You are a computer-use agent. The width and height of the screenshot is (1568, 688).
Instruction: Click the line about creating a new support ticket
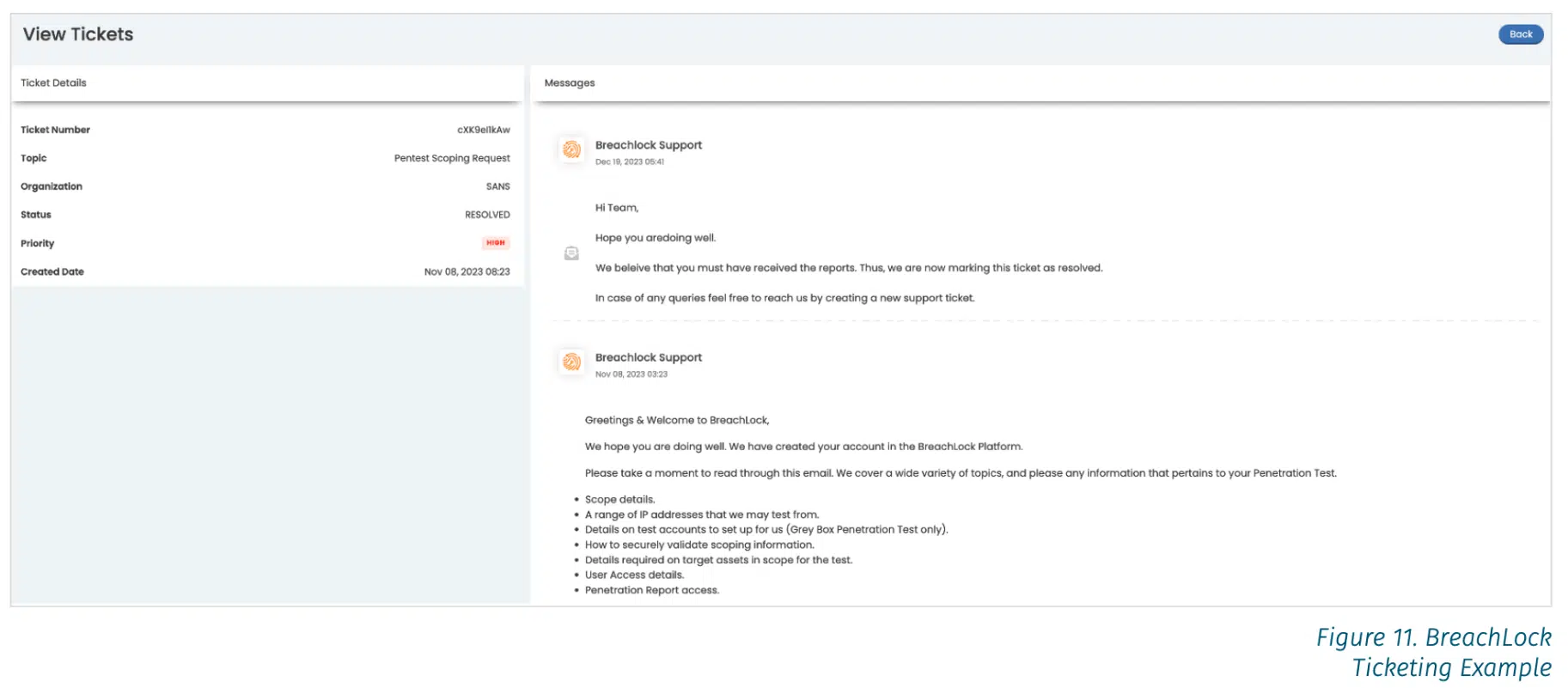(x=785, y=298)
